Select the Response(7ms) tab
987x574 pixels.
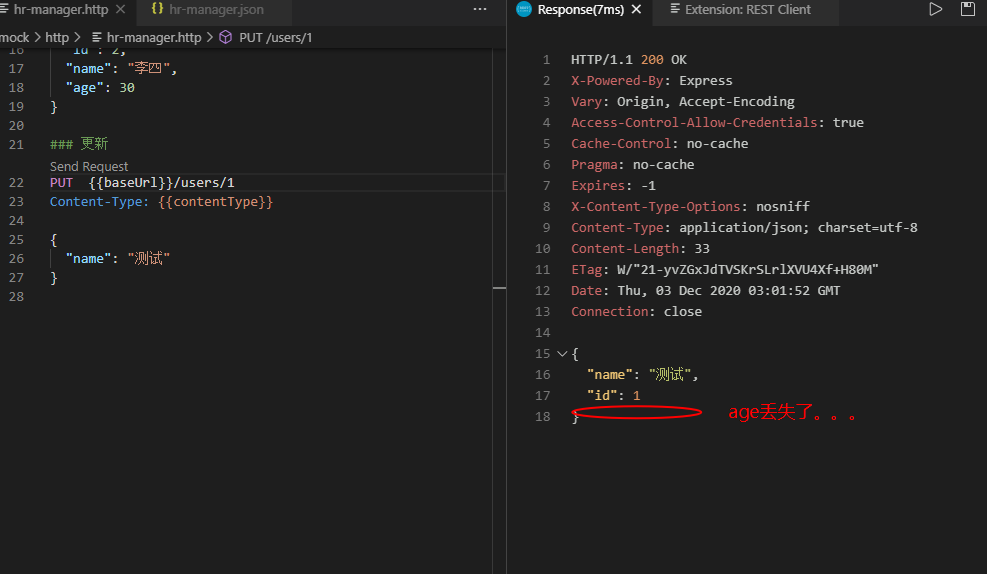click(579, 9)
